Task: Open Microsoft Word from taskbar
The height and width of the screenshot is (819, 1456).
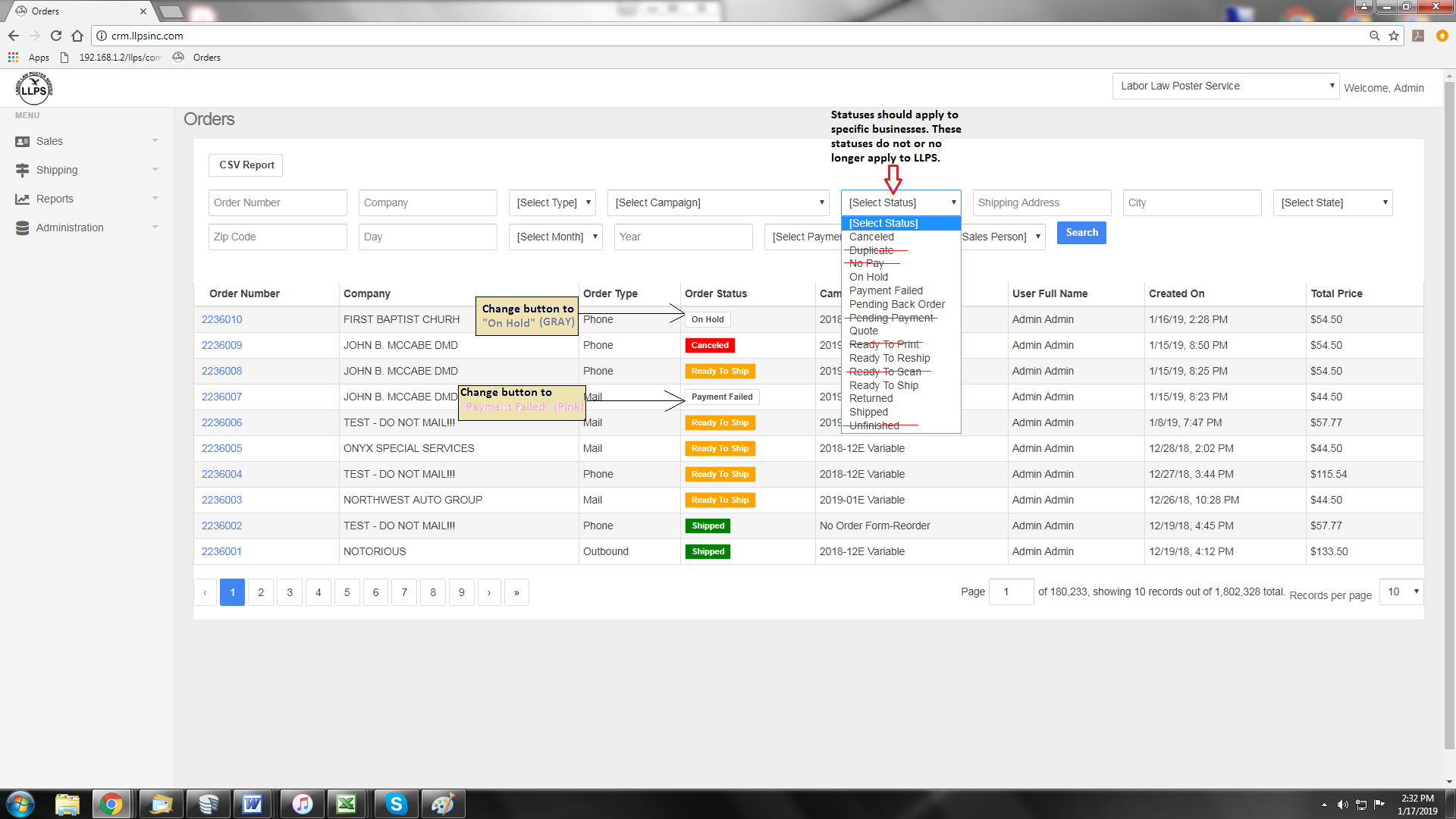Action: coord(253,804)
